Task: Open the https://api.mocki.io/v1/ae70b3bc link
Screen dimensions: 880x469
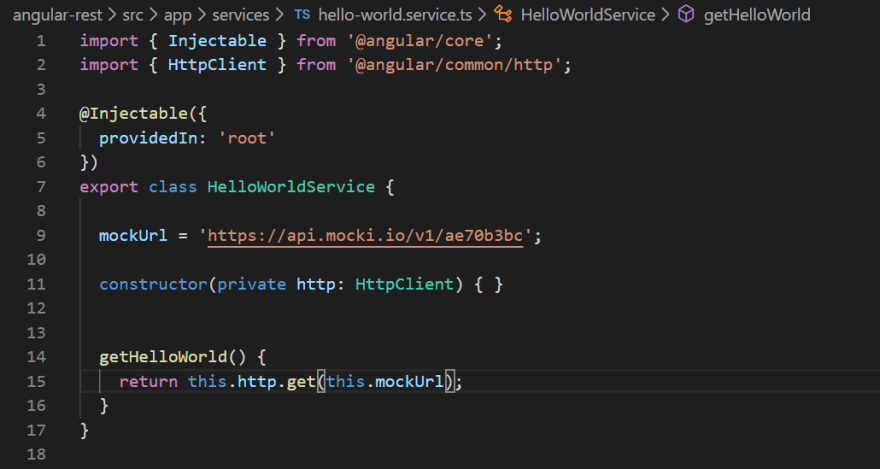Action: pos(365,236)
